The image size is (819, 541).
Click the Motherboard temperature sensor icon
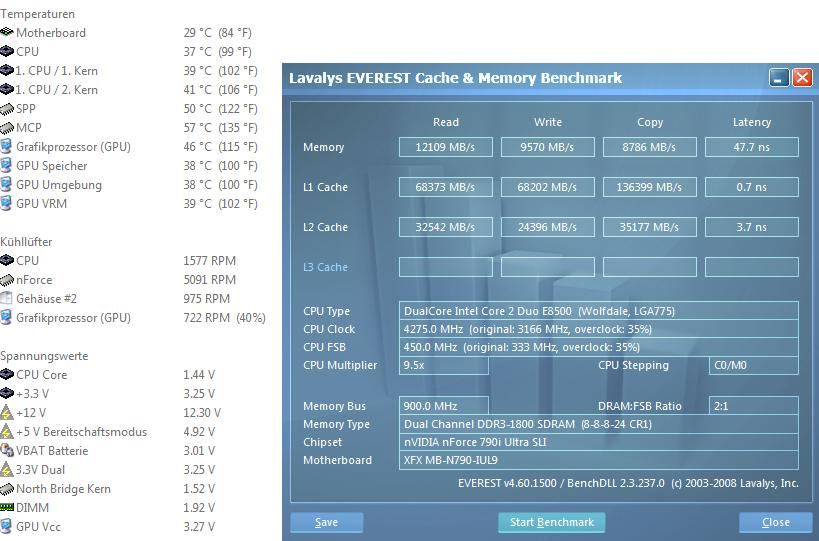click(7, 32)
